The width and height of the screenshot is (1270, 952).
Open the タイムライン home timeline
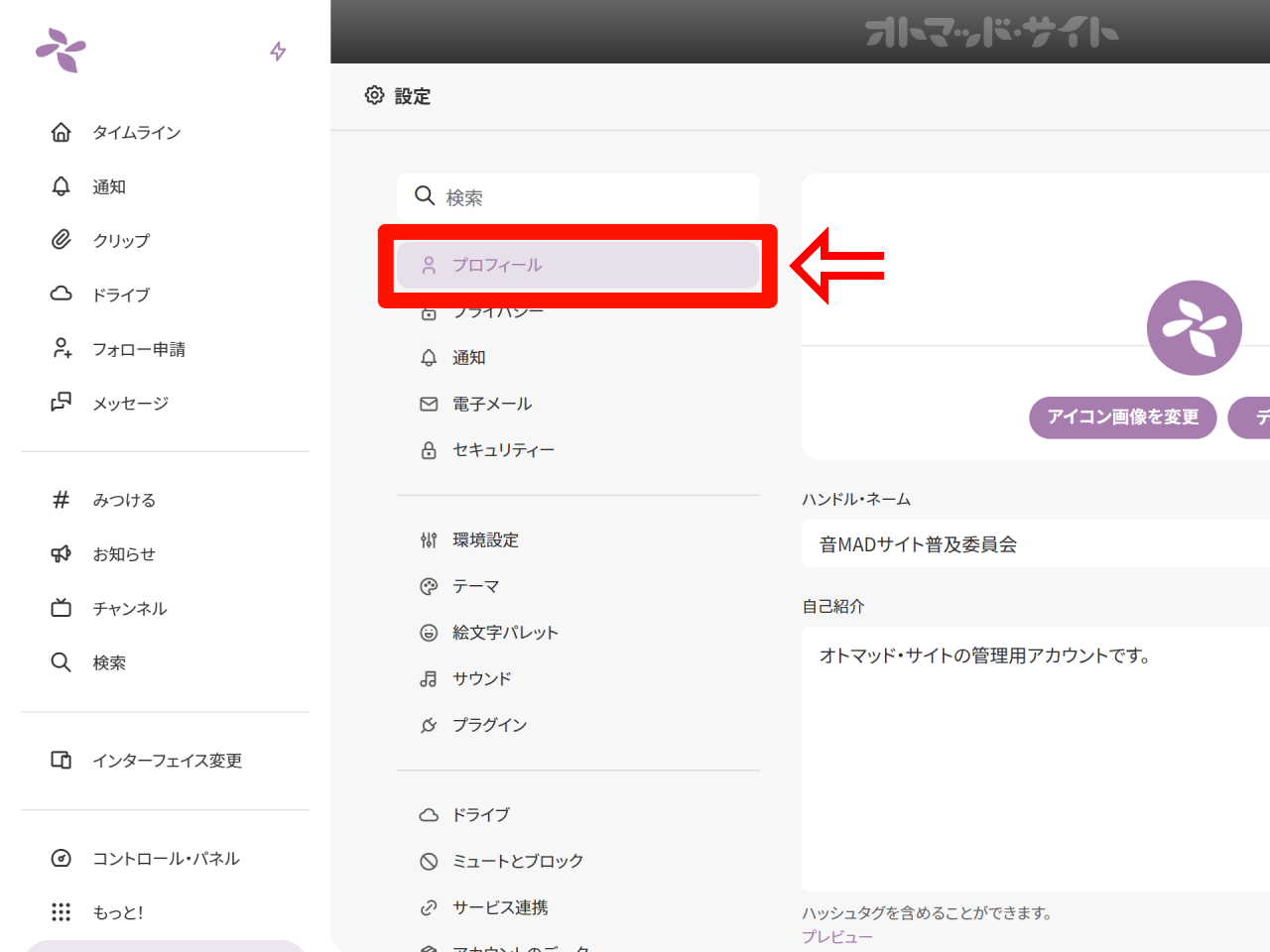click(x=136, y=133)
